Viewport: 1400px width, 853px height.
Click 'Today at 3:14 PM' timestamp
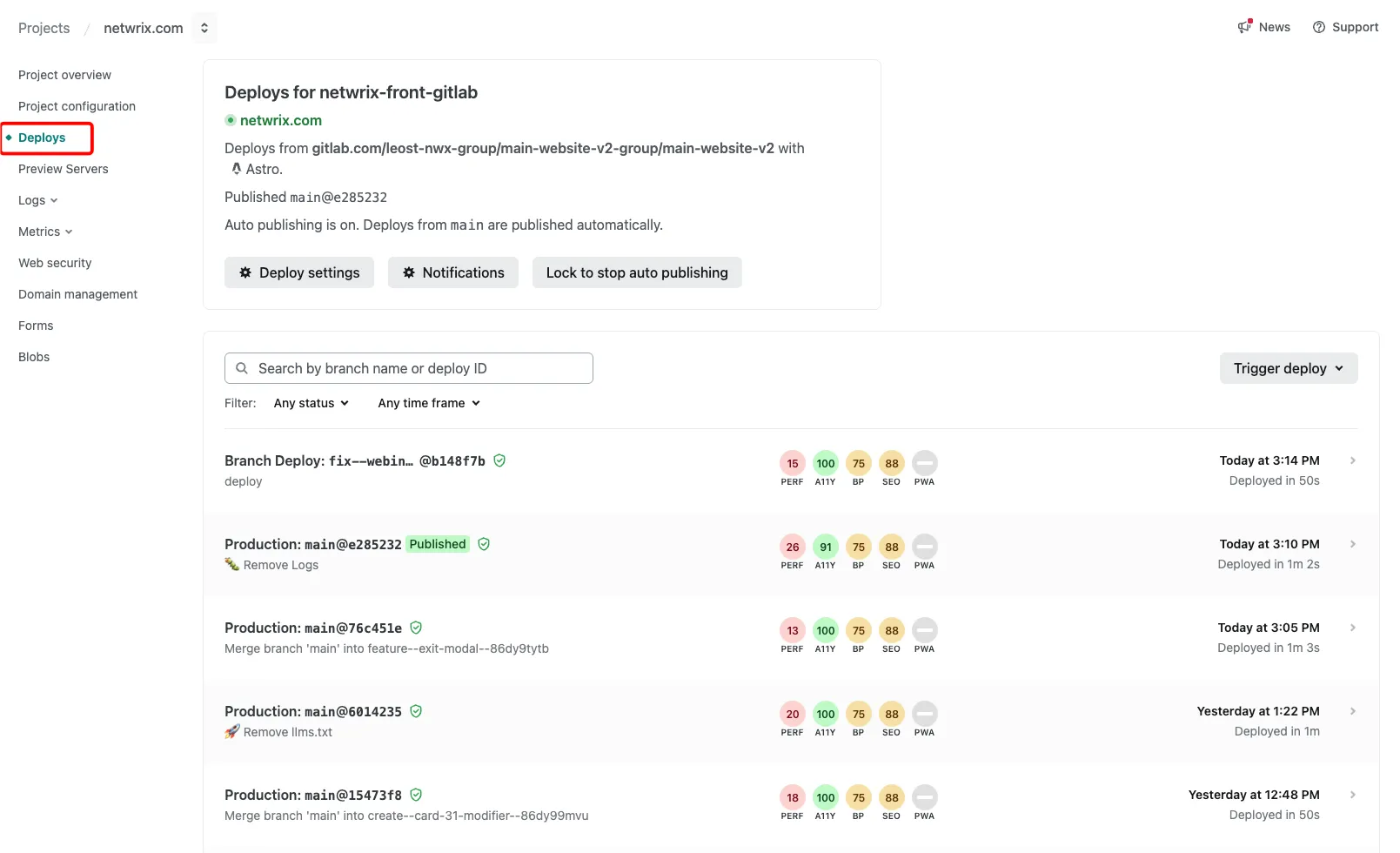click(1269, 460)
